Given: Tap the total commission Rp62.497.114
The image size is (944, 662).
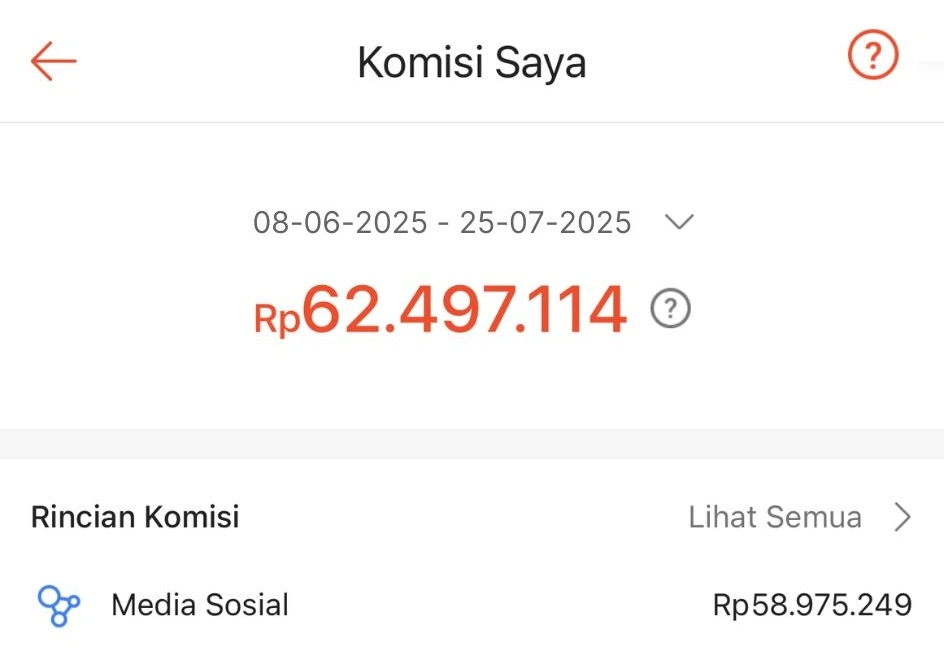Looking at the screenshot, I should coord(441,310).
